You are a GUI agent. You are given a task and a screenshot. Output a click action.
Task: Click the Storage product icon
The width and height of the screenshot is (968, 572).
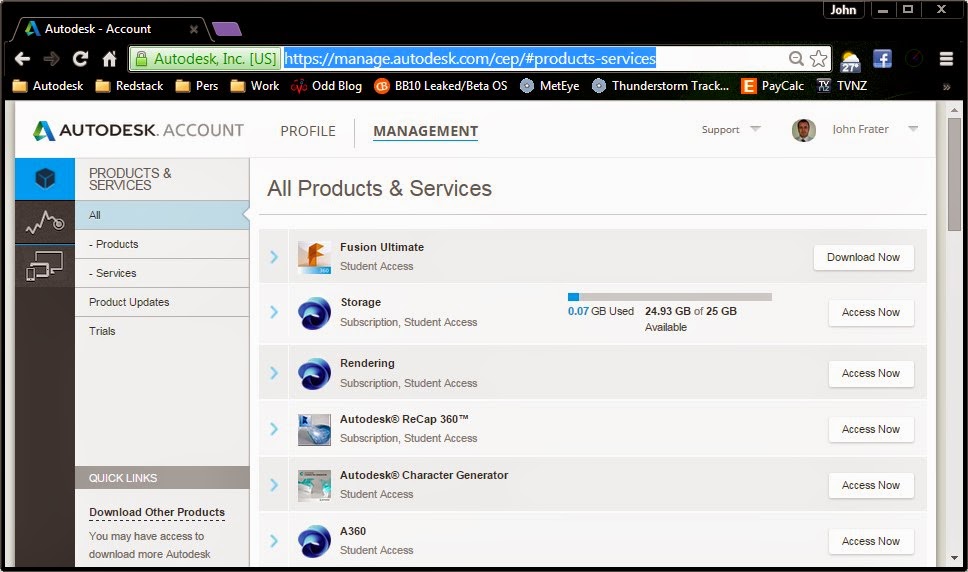[x=314, y=313]
